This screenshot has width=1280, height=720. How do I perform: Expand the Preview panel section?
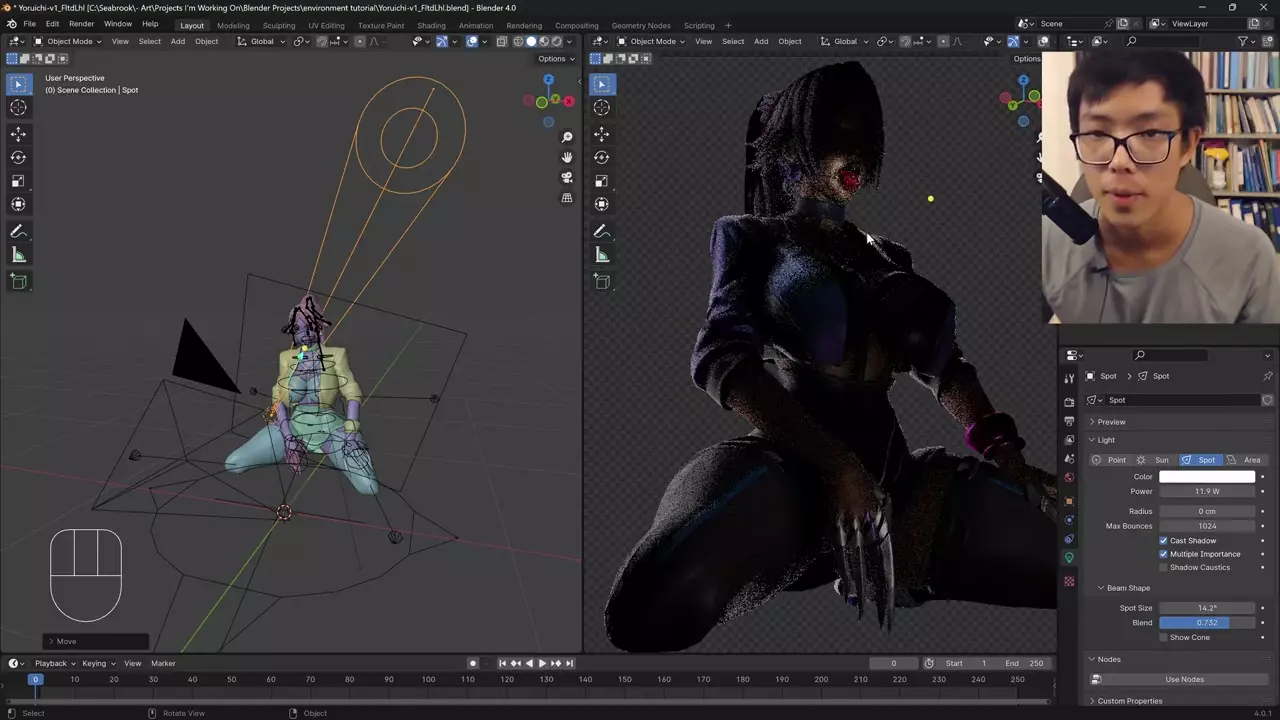(x=1111, y=422)
